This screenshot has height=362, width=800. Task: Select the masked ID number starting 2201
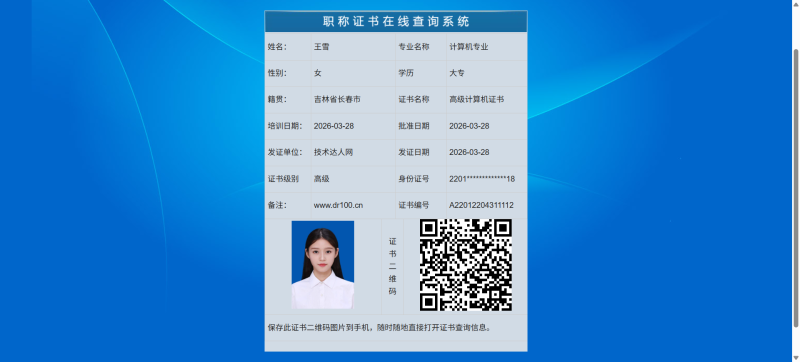(482, 179)
